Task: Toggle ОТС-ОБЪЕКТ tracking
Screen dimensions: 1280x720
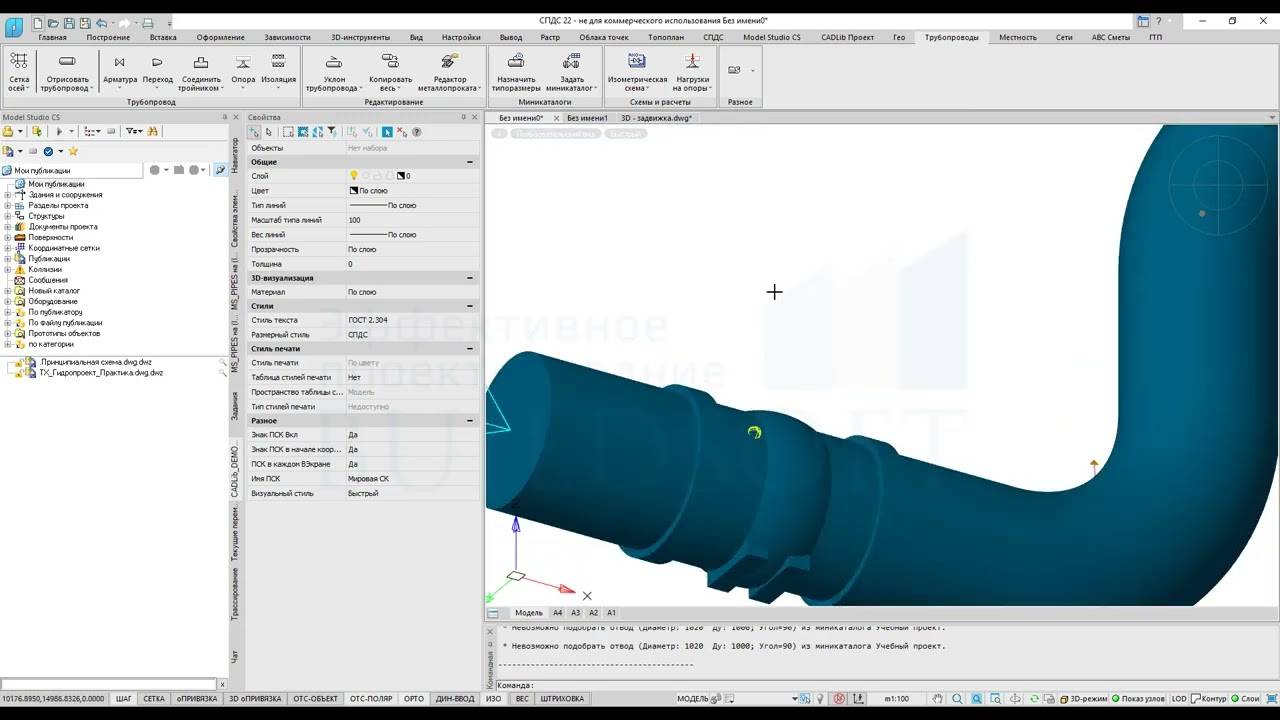Action: [316, 699]
